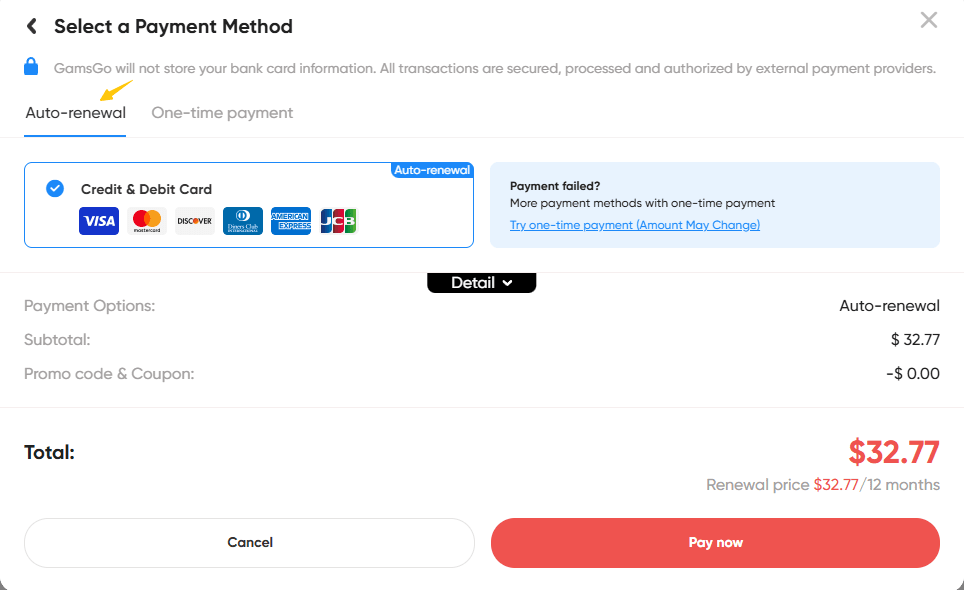
Task: Click the American Express logo
Action: tap(291, 221)
